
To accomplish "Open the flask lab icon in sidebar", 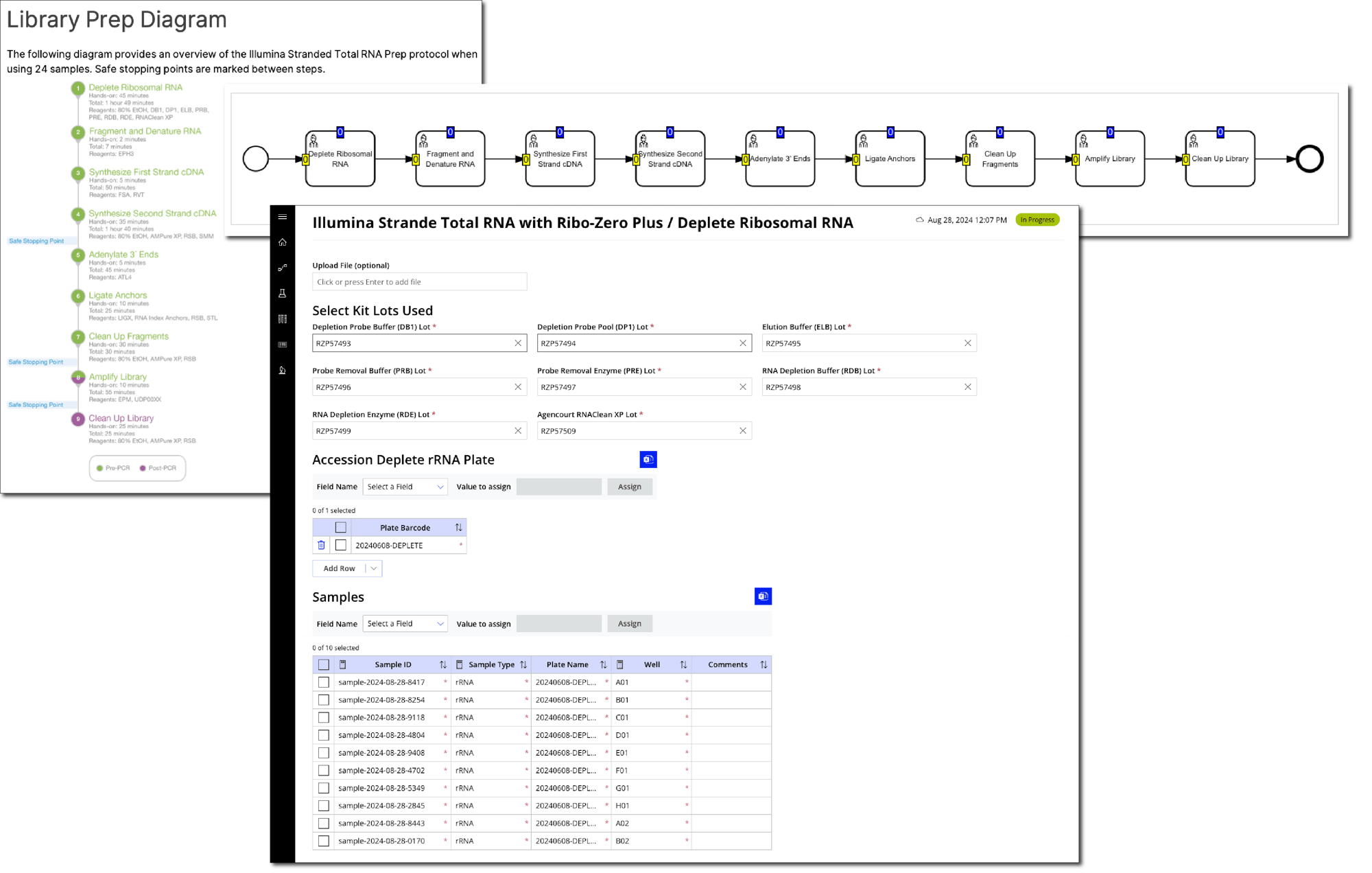I will [x=283, y=293].
